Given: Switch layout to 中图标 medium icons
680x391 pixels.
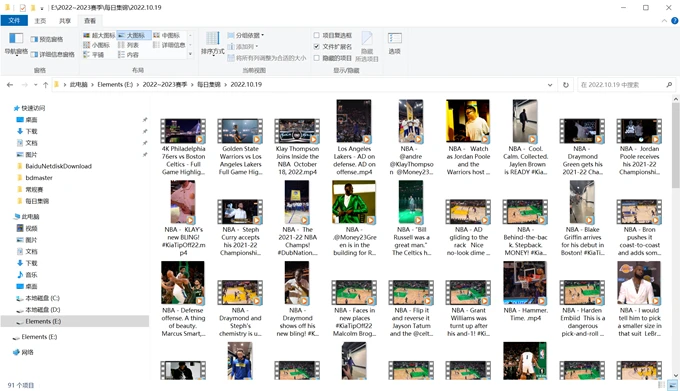Looking at the screenshot, I should coord(167,35).
